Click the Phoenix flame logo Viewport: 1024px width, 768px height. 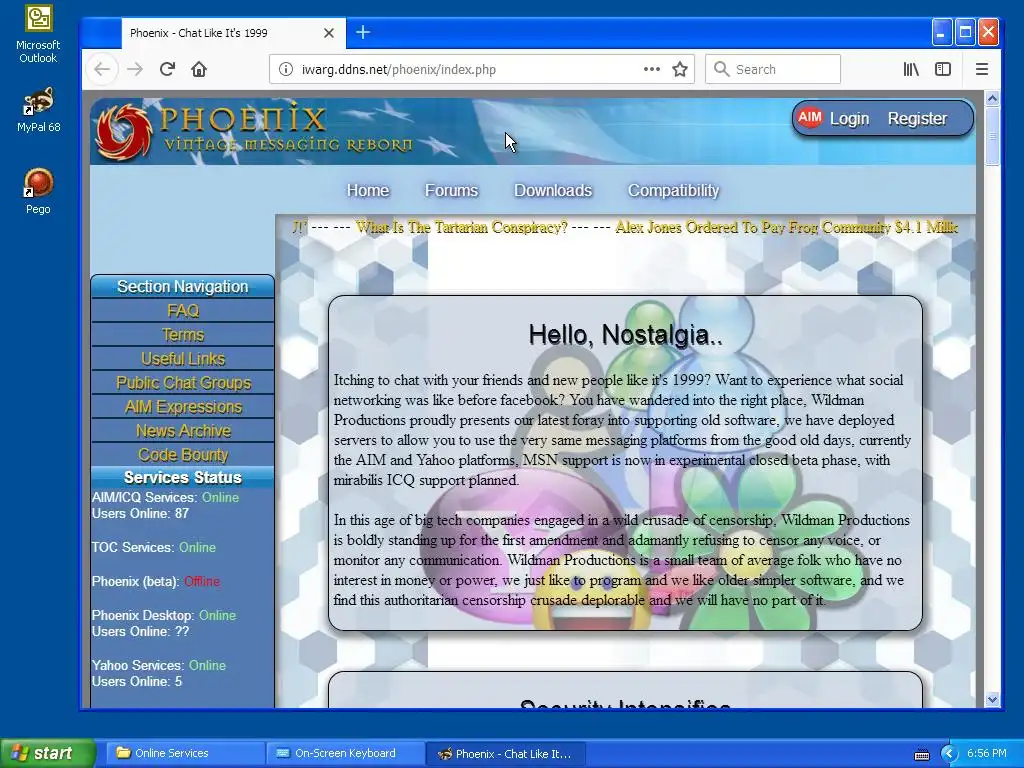click(124, 132)
